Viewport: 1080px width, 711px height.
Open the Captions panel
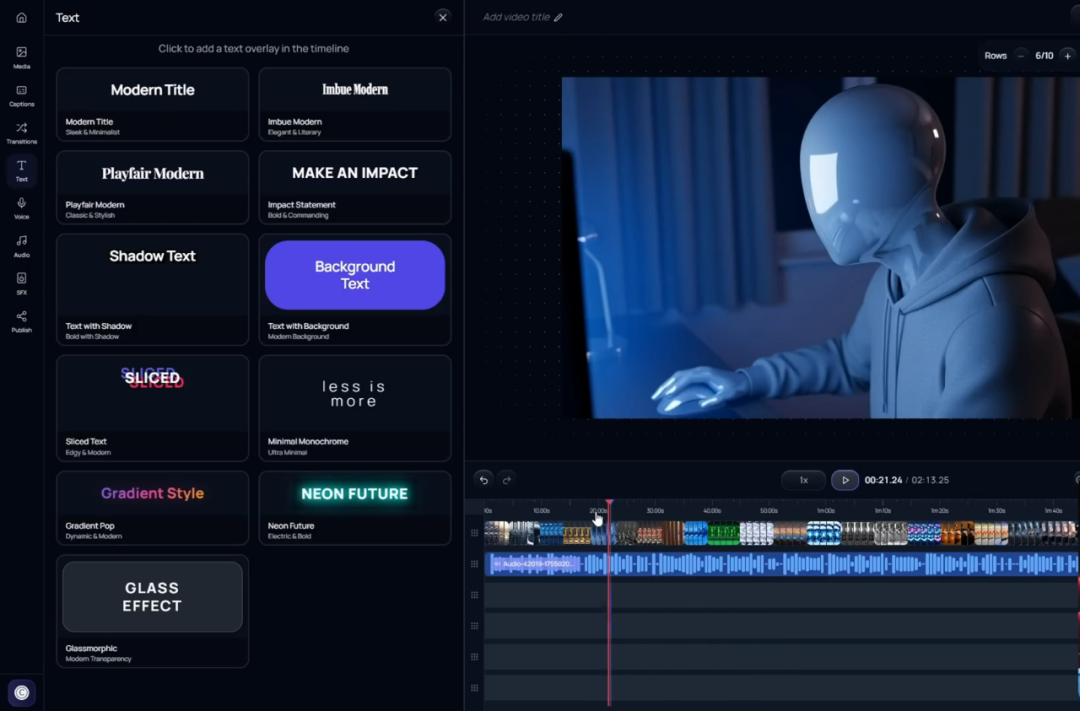point(21,95)
